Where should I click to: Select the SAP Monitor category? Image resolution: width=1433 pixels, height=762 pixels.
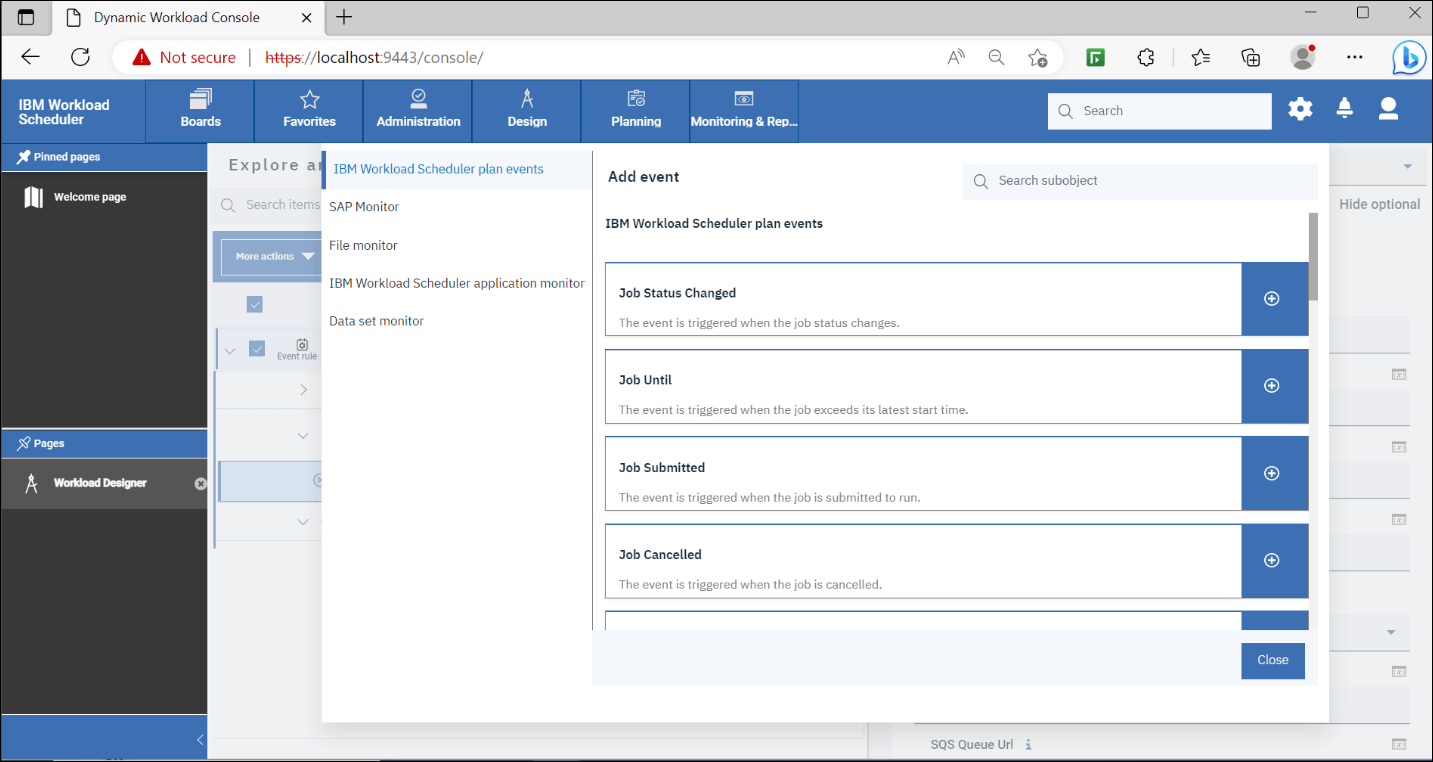364,207
